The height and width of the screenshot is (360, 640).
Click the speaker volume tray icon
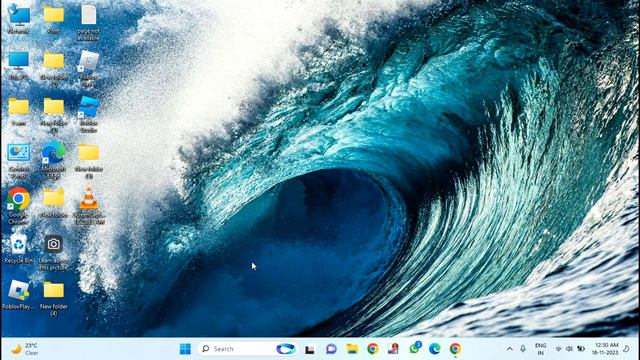coord(569,349)
